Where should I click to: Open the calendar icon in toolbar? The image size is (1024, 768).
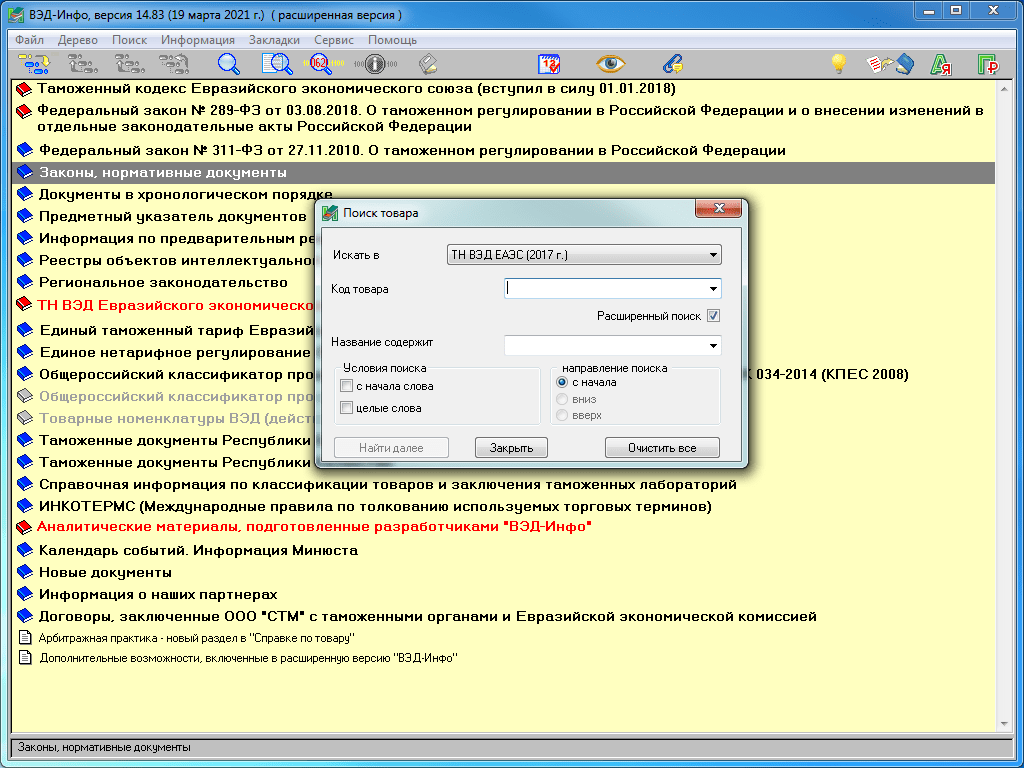click(x=550, y=64)
